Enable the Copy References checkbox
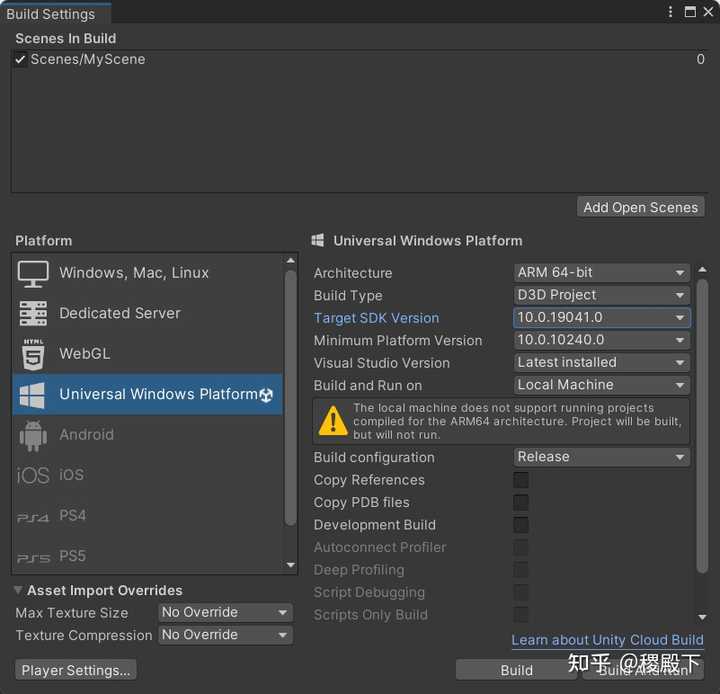Image resolution: width=720 pixels, height=694 pixels. pos(521,480)
